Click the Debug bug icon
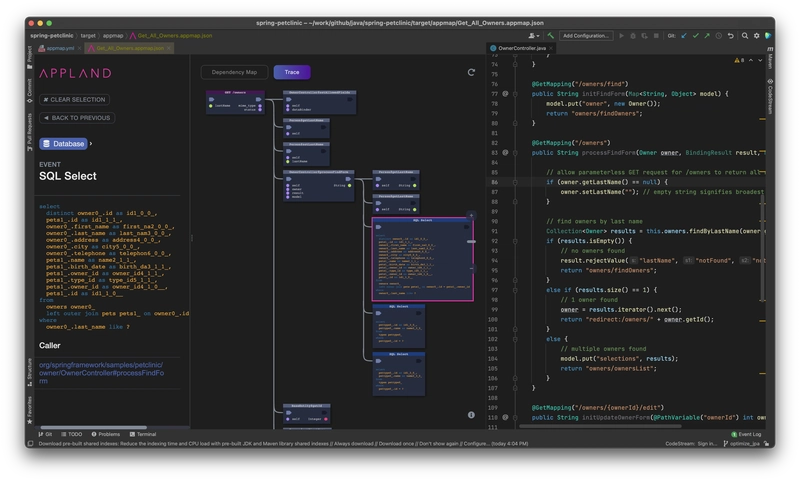This screenshot has height=481, width=800. 633,36
